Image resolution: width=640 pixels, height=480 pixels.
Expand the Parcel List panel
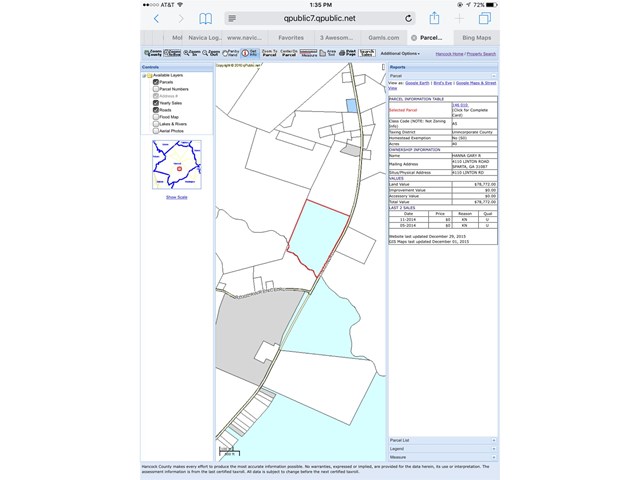[443, 440]
